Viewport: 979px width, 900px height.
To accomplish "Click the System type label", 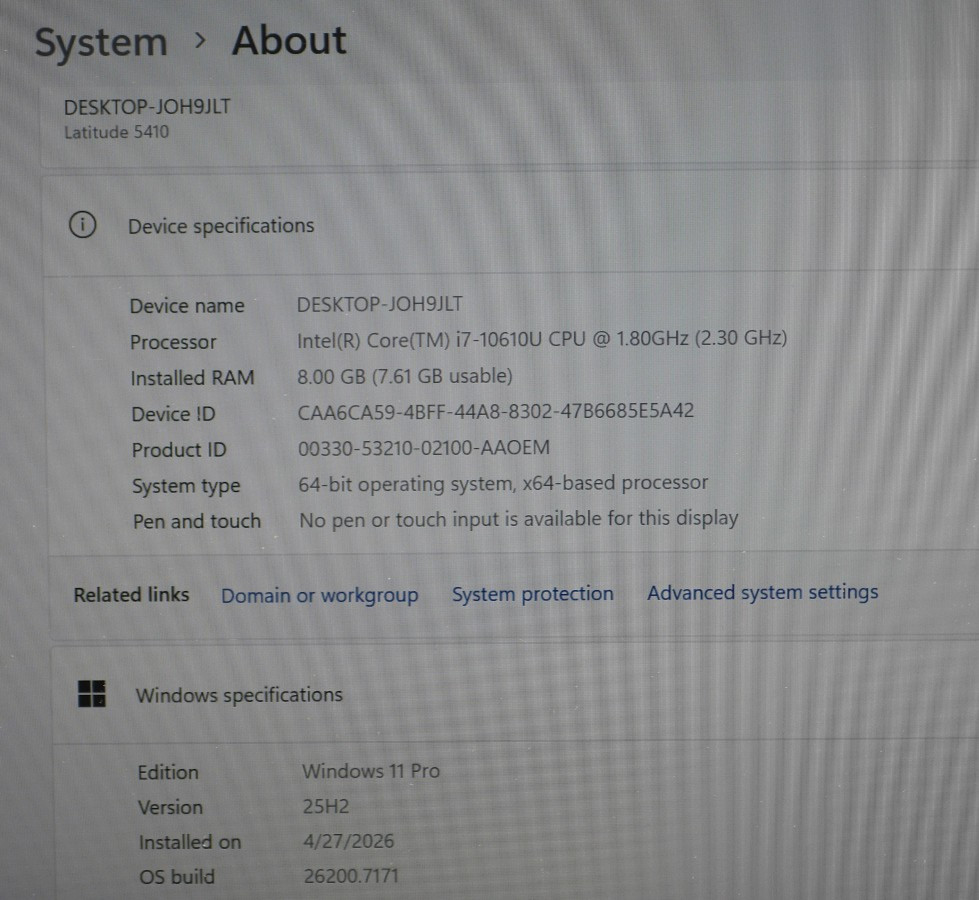I will [186, 486].
